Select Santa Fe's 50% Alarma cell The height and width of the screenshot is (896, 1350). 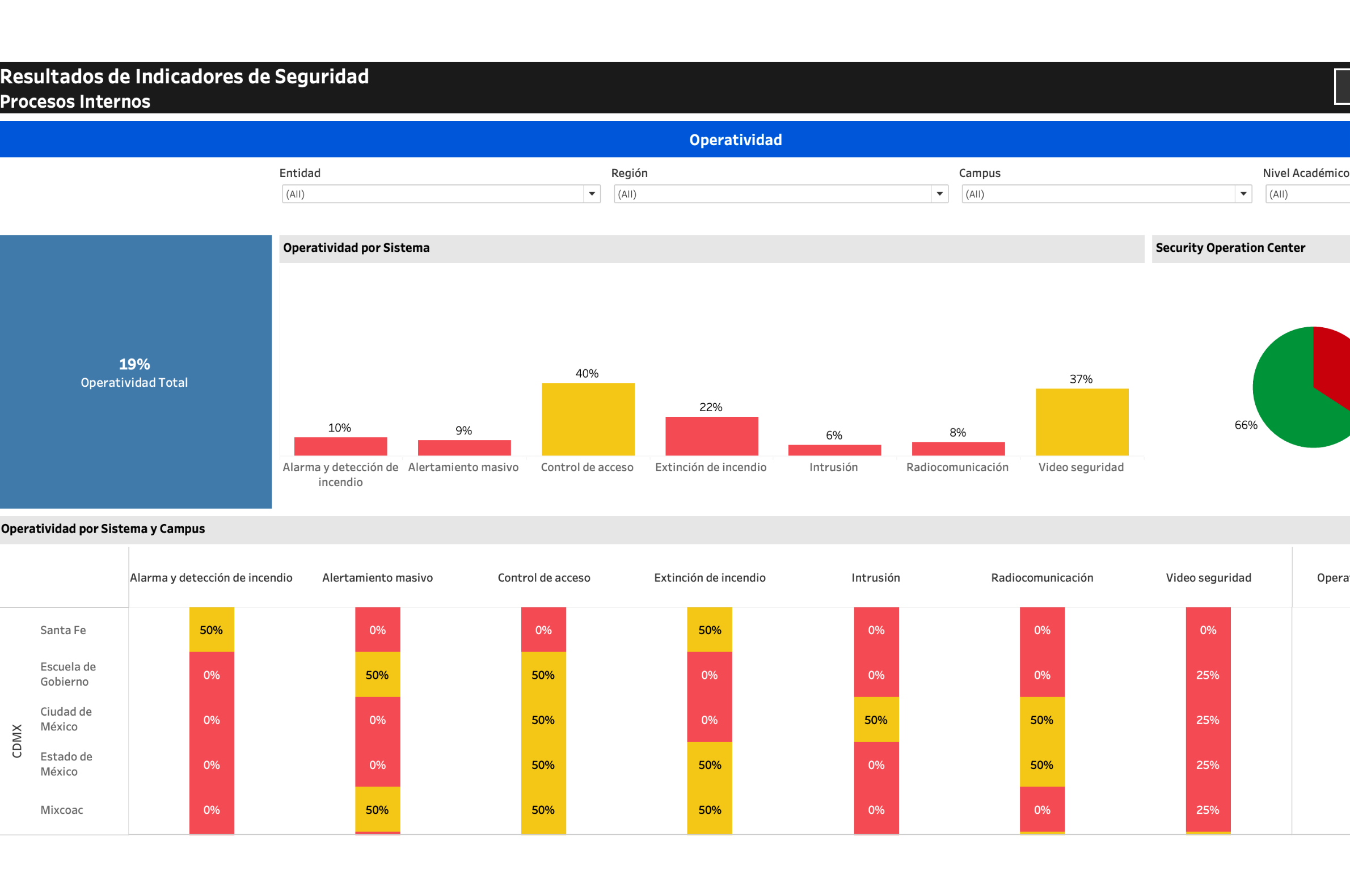pyautogui.click(x=211, y=629)
